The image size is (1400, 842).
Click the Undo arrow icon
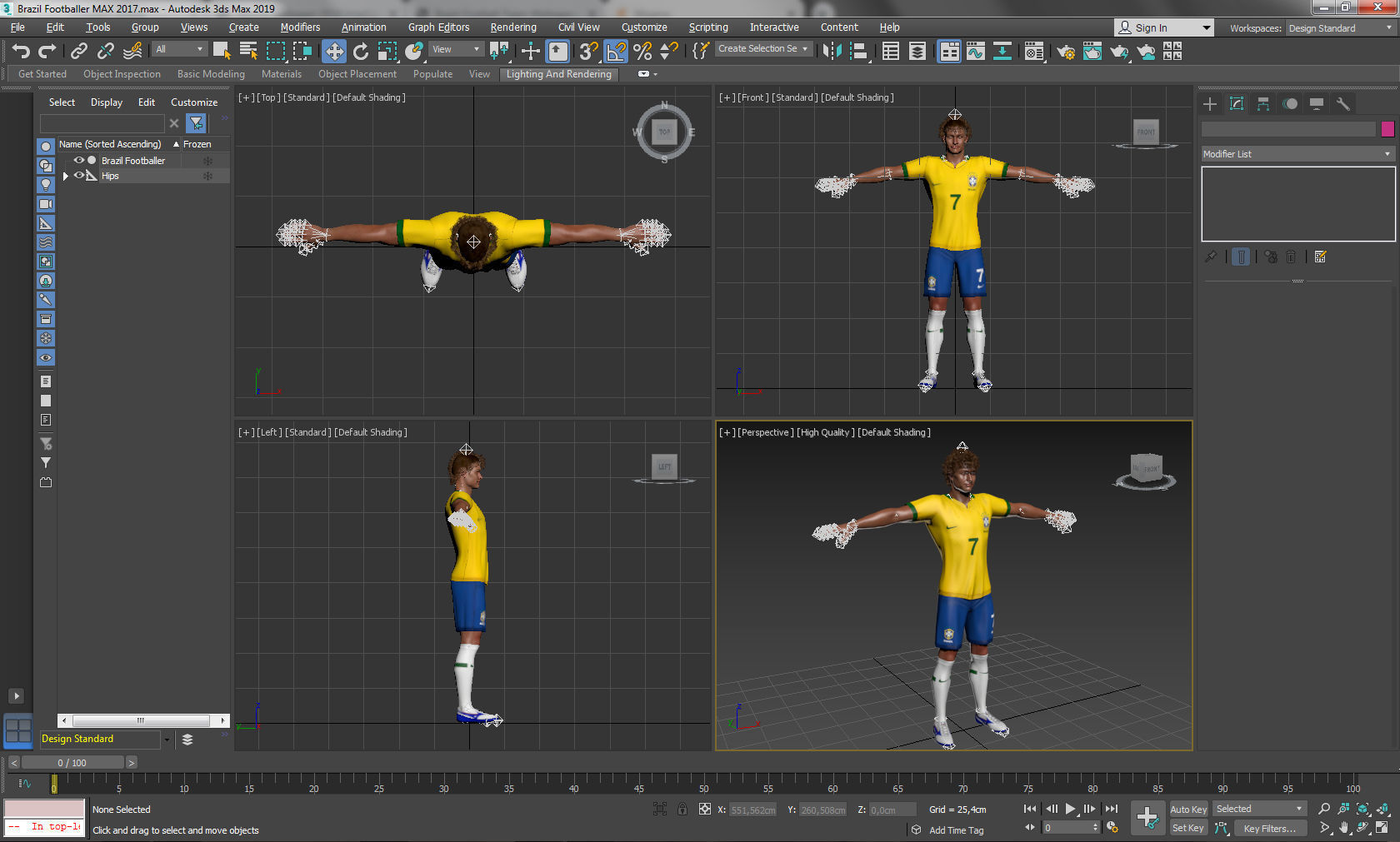tap(21, 51)
